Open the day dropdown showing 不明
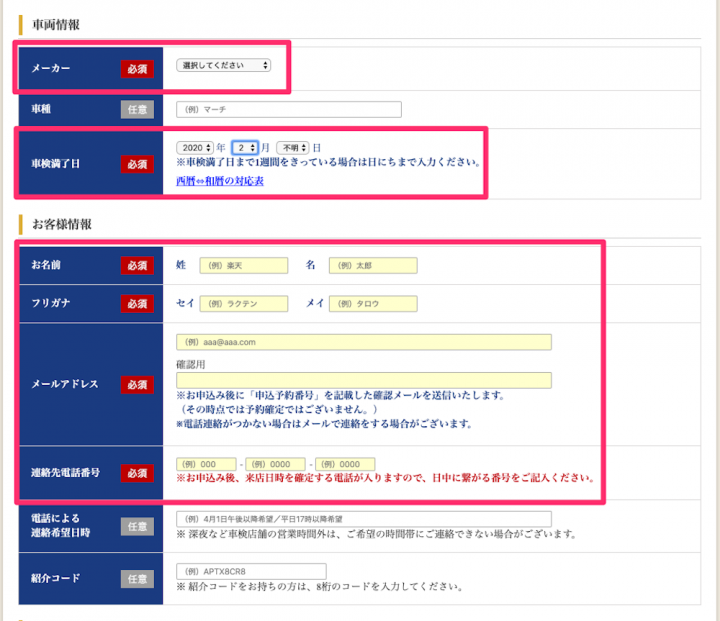The height and width of the screenshot is (621, 720). point(292,147)
